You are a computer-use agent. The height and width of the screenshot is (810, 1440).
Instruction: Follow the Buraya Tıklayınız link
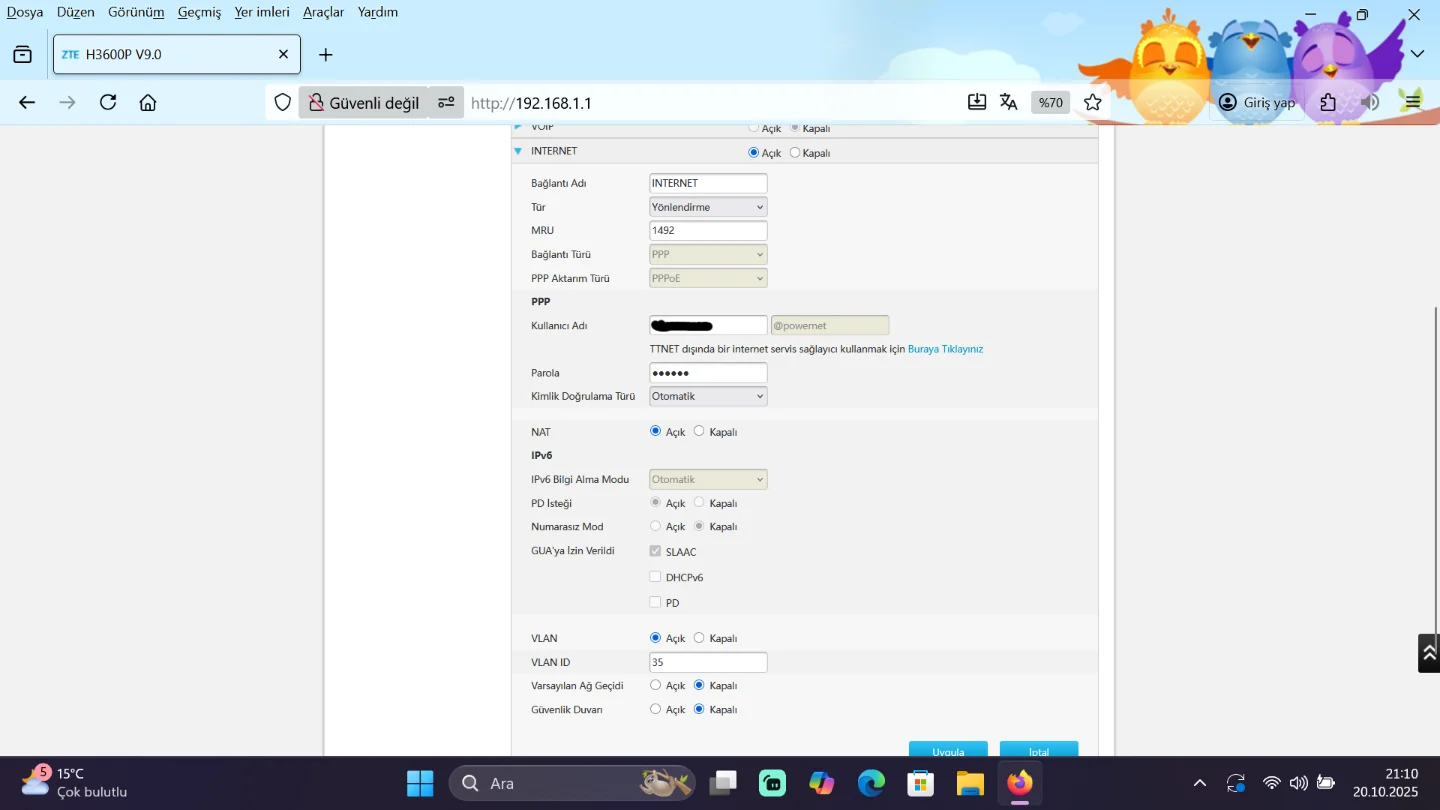945,349
